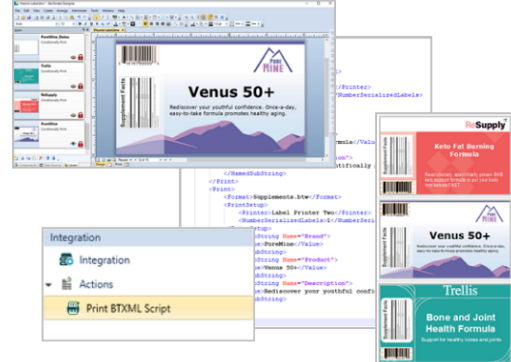Click the red lock on PureMine_Detox layer
This screenshot has height=362, width=511.
tap(80, 57)
